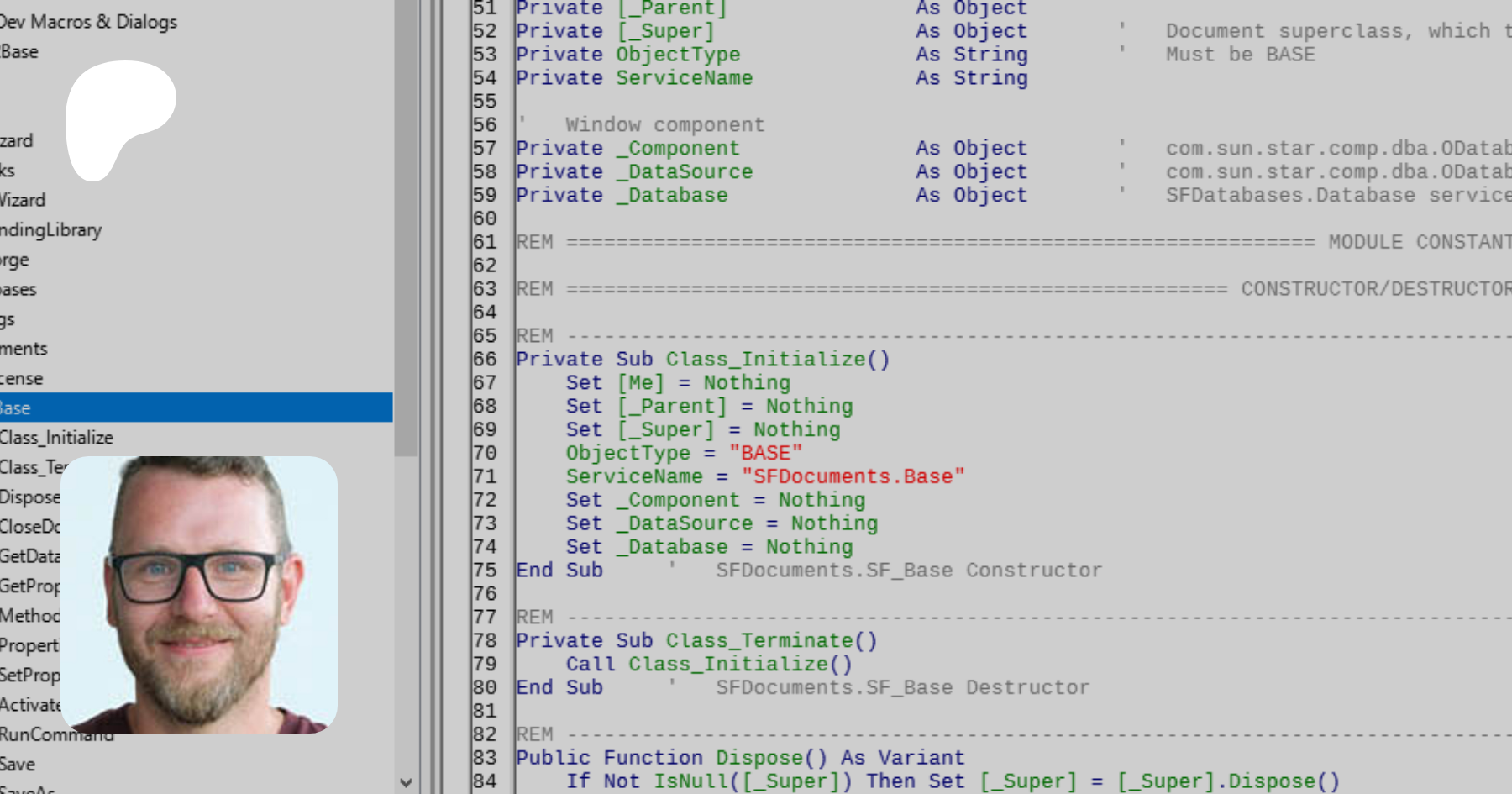Click the tree panel vertical scrollbar thumb

click(406, 227)
